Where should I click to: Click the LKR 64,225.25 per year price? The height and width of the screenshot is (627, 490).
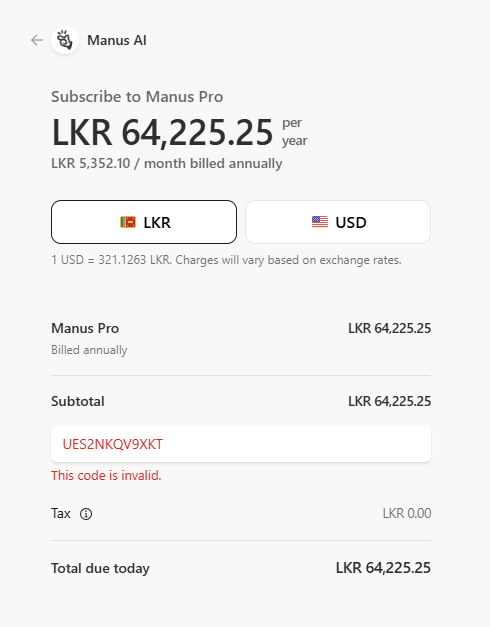pos(179,132)
